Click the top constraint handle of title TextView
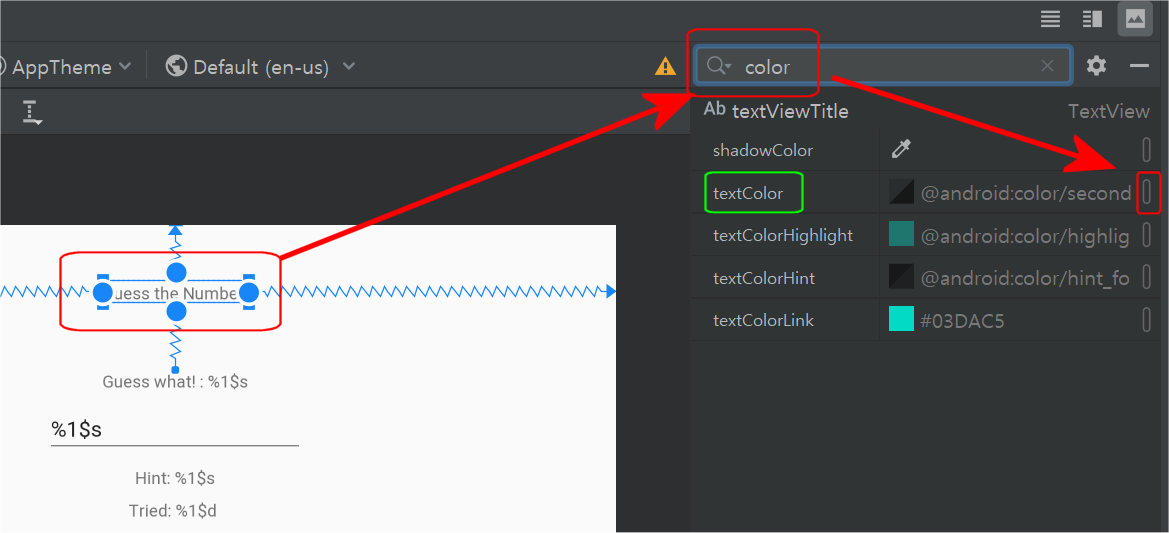The width and height of the screenshot is (1169, 533). [x=176, y=272]
